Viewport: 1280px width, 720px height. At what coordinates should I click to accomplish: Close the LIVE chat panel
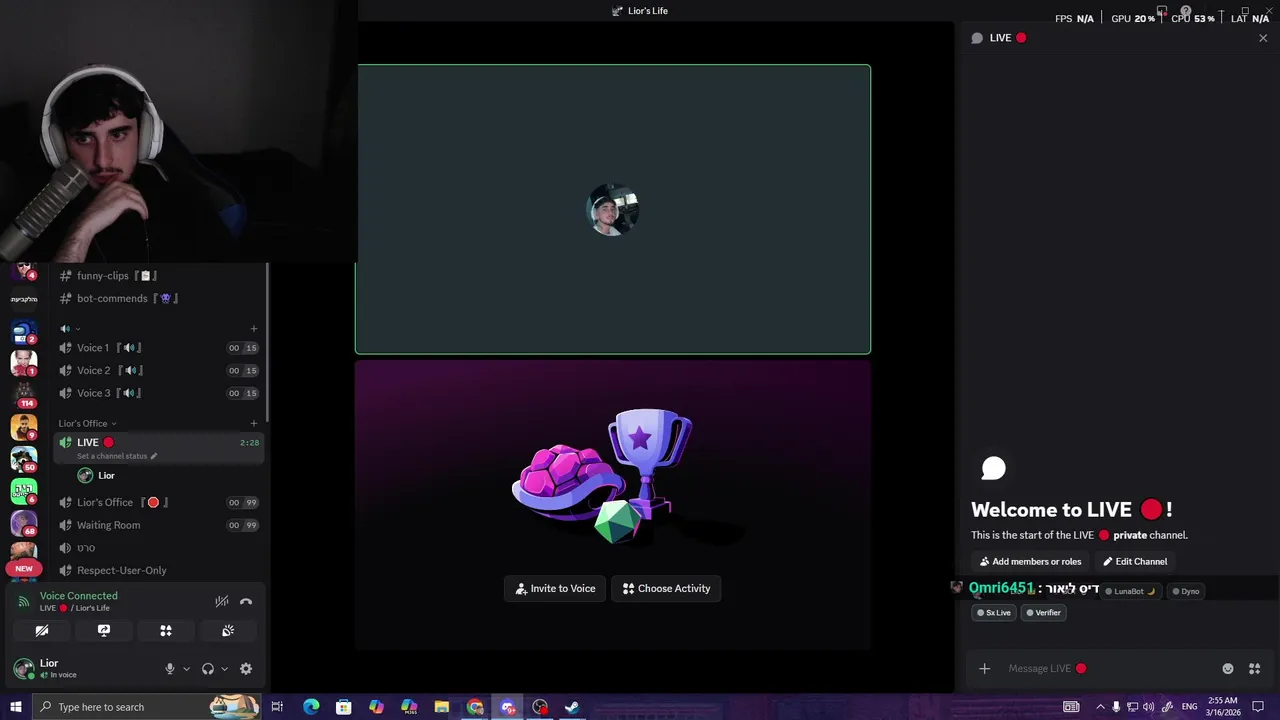[x=1263, y=38]
